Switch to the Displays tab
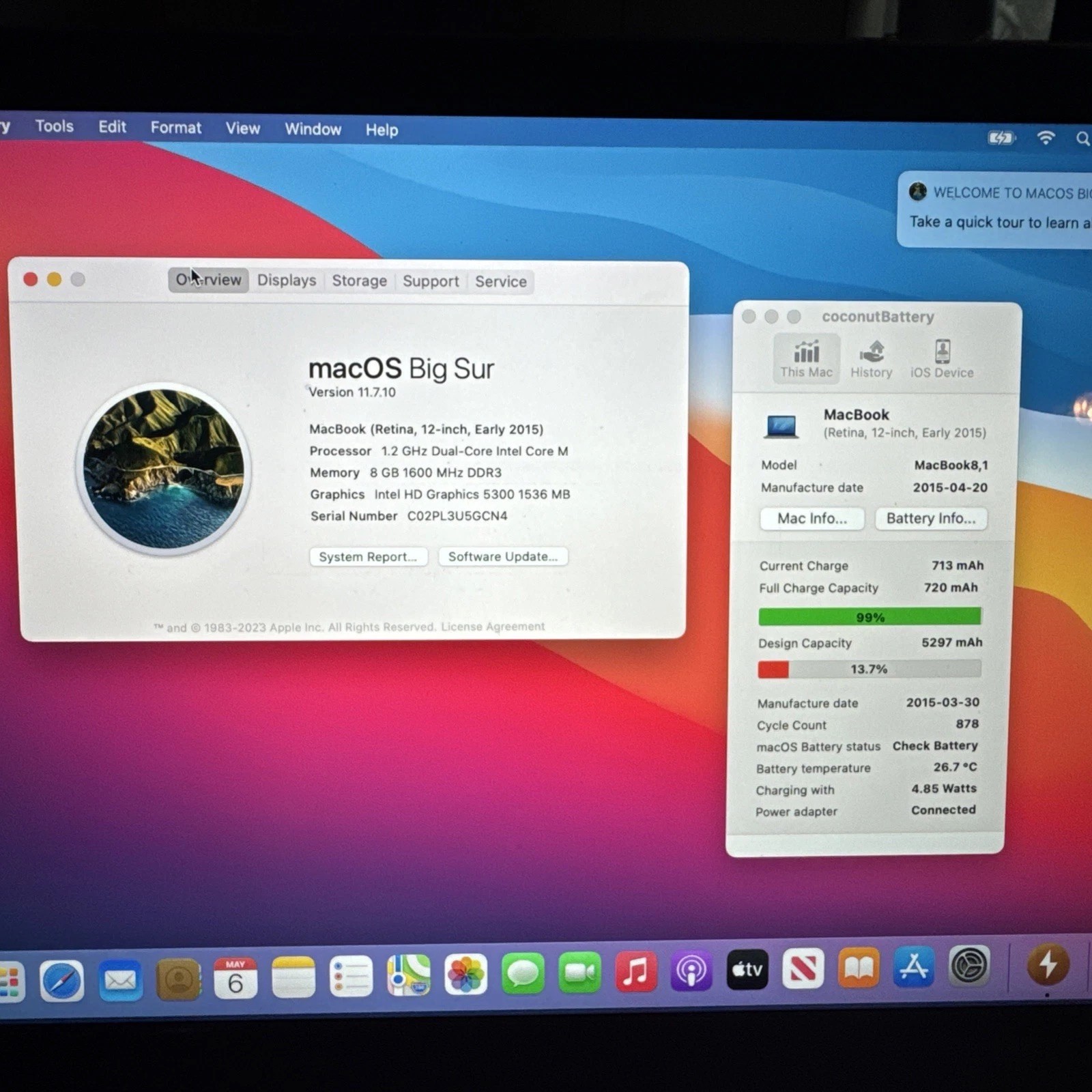The image size is (1092, 1092). [x=287, y=281]
